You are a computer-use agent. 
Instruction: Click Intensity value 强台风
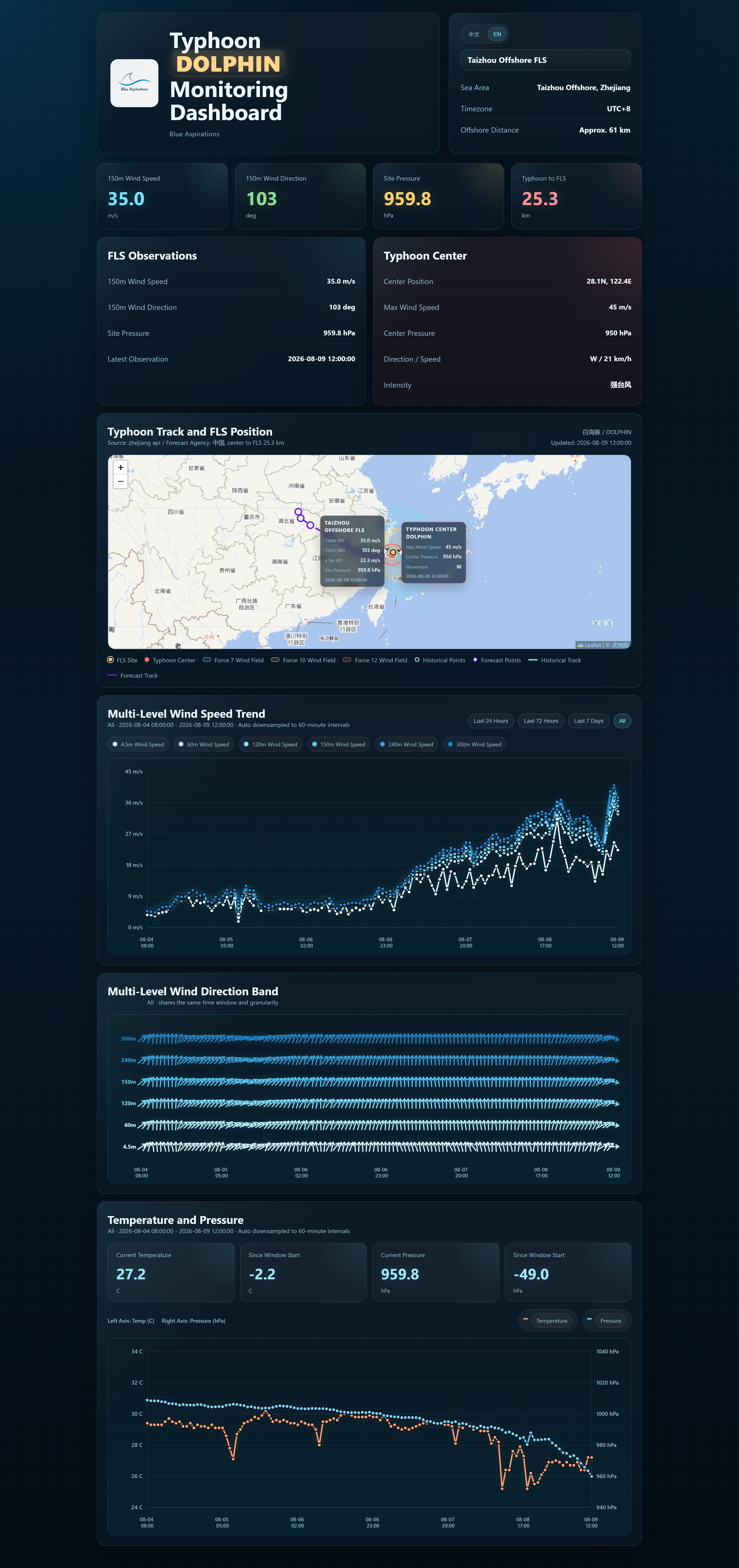coord(621,385)
